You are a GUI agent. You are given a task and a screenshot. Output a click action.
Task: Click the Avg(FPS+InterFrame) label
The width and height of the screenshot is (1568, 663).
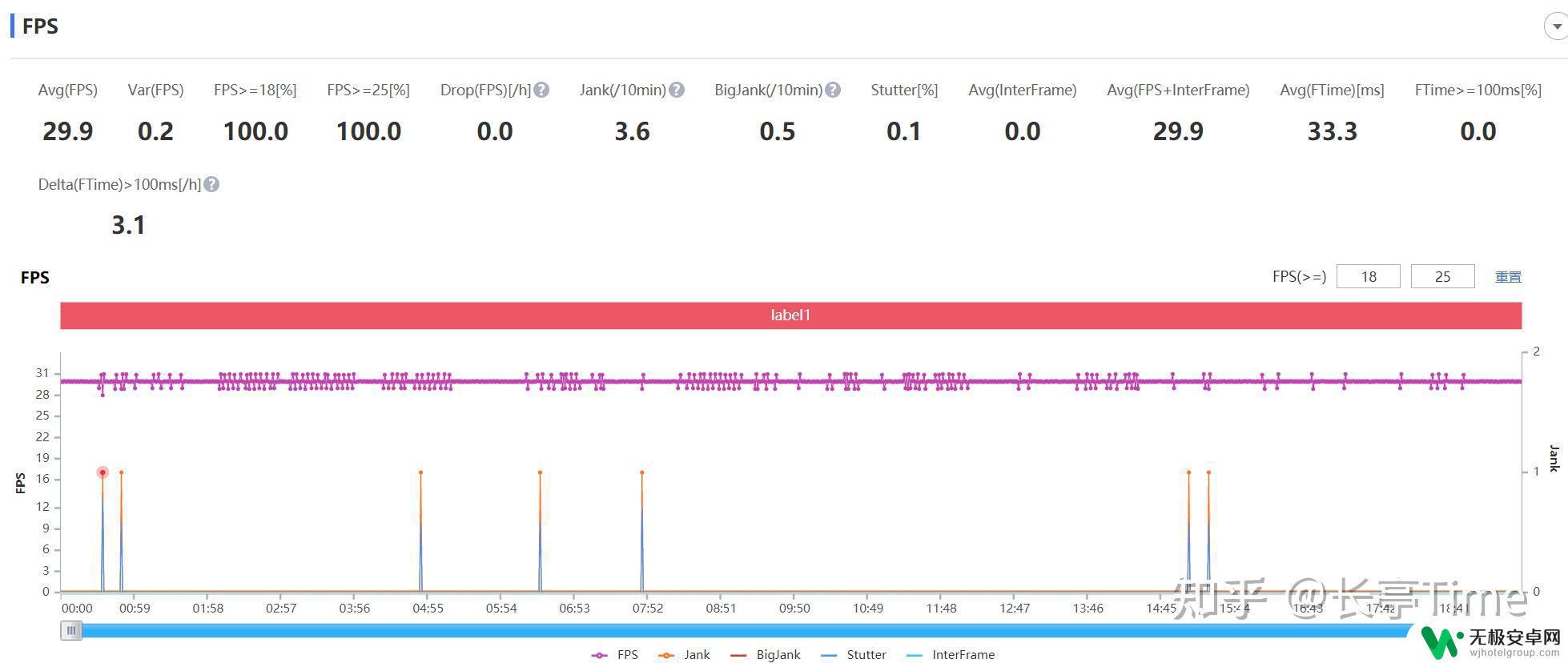[x=1178, y=90]
